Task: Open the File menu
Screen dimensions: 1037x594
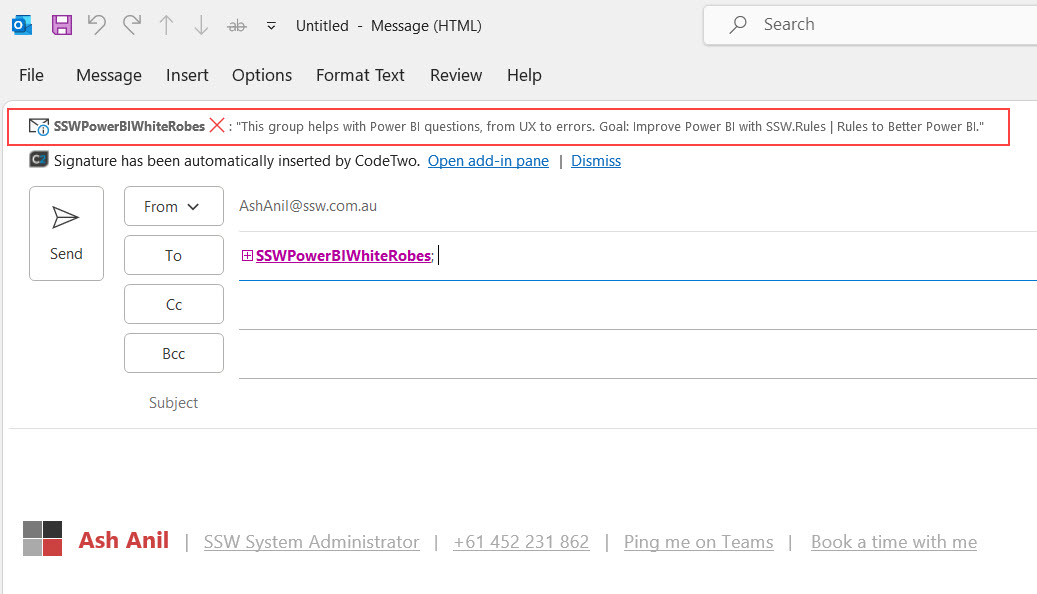Action: click(31, 75)
